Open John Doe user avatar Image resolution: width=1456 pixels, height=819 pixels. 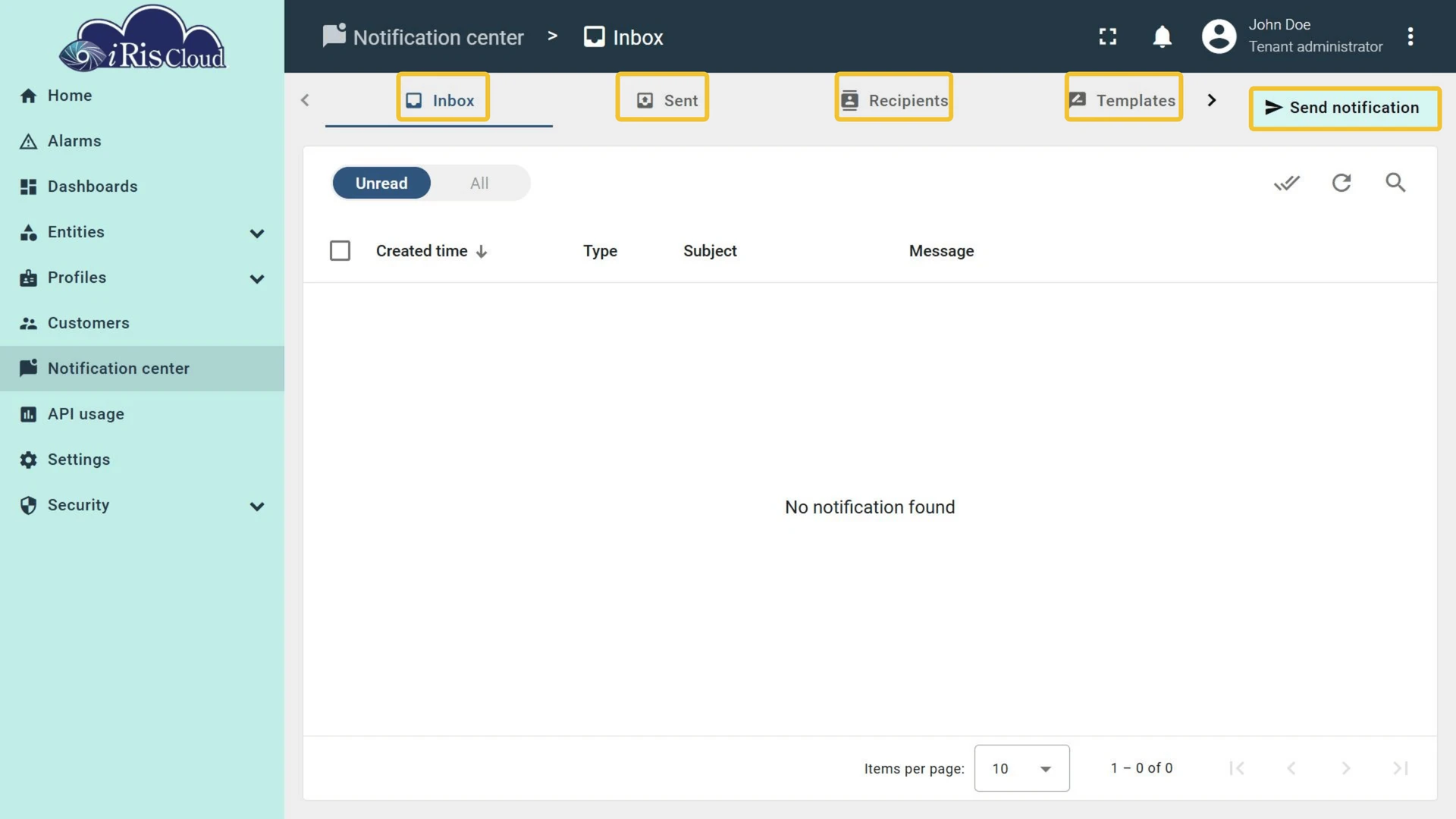1219,36
